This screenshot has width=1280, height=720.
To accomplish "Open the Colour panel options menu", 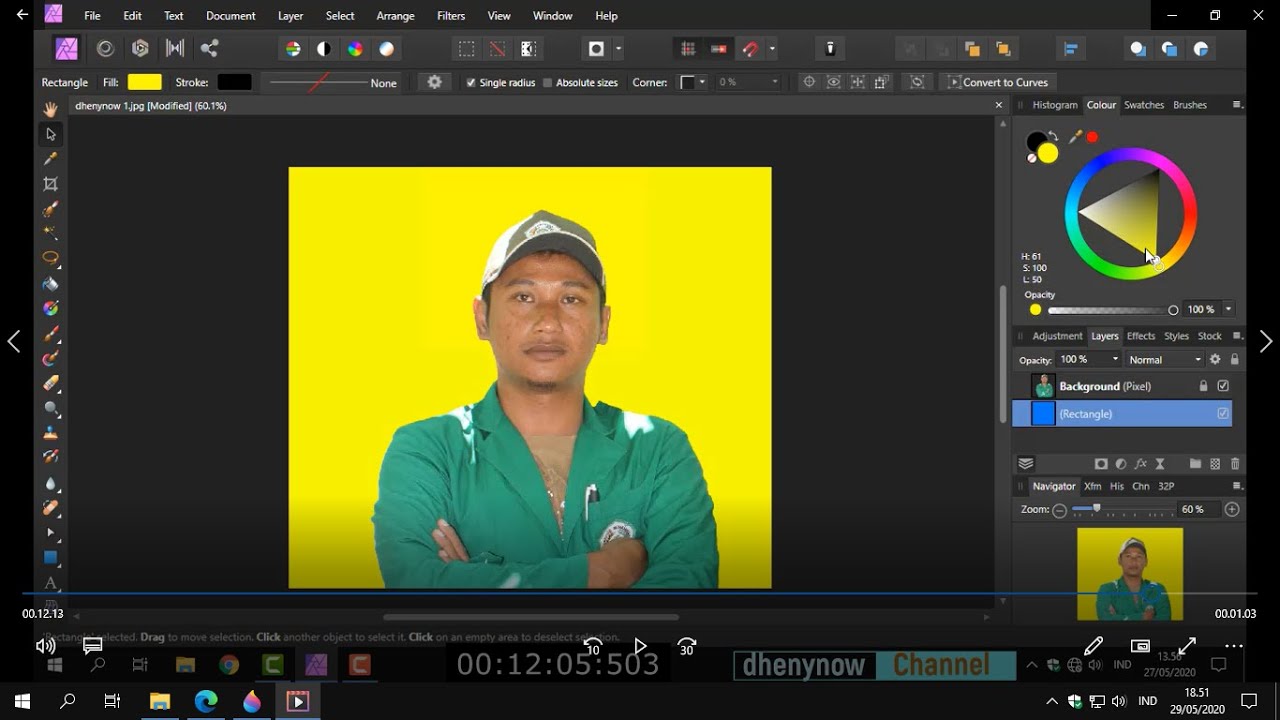I will pyautogui.click(x=1237, y=105).
